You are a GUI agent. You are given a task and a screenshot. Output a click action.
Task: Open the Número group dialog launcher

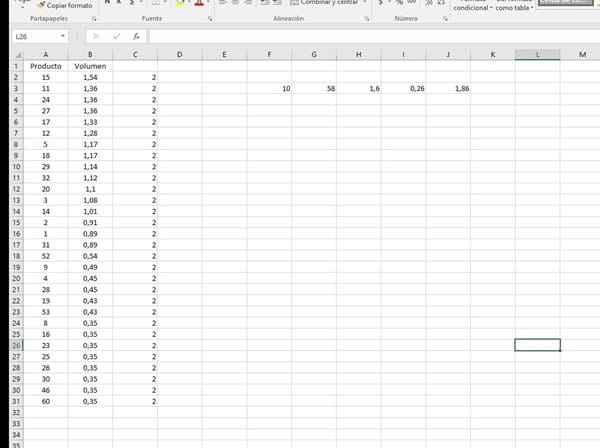(x=445, y=18)
